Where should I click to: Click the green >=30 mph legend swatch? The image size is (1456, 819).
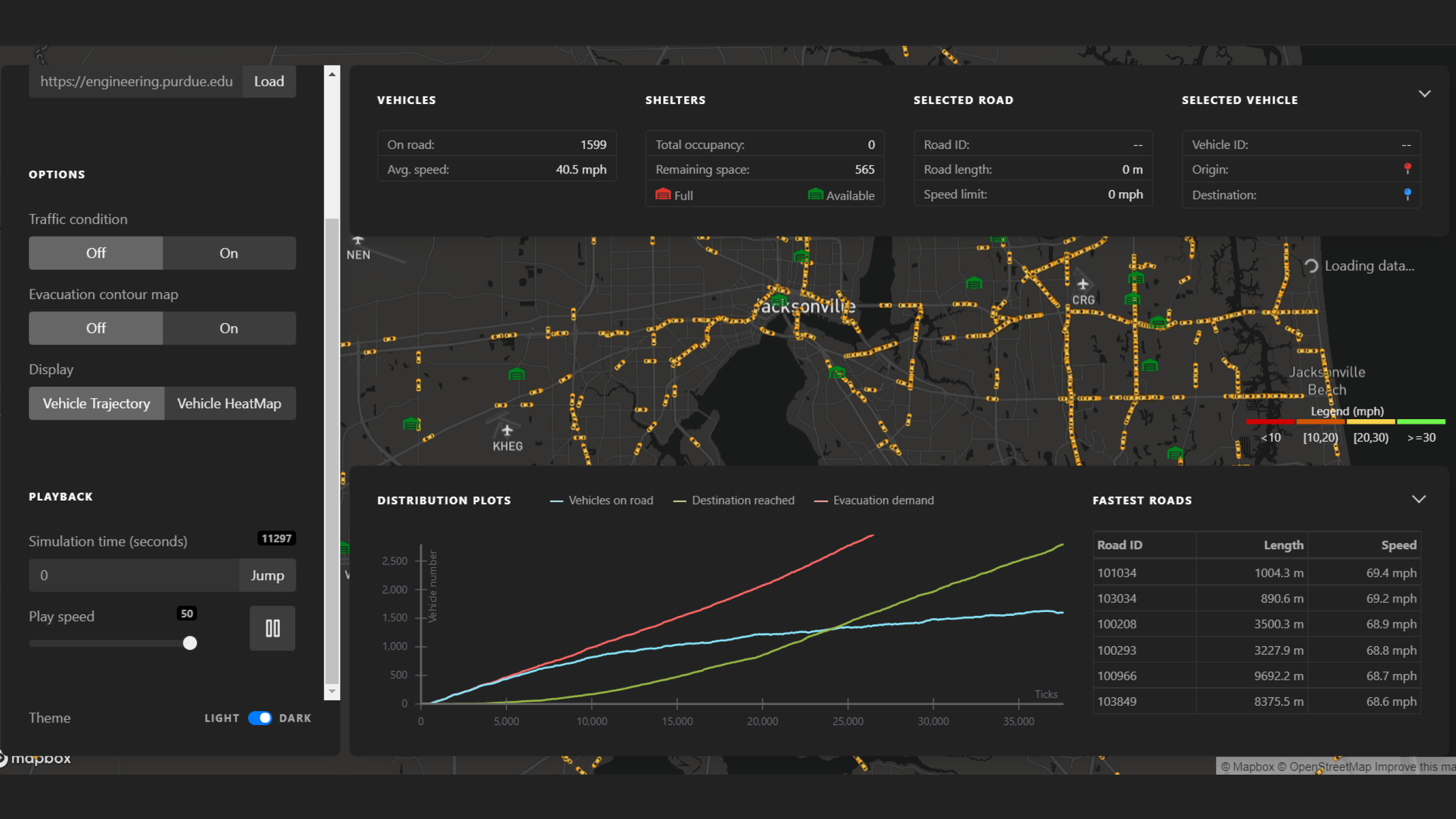(x=1421, y=422)
